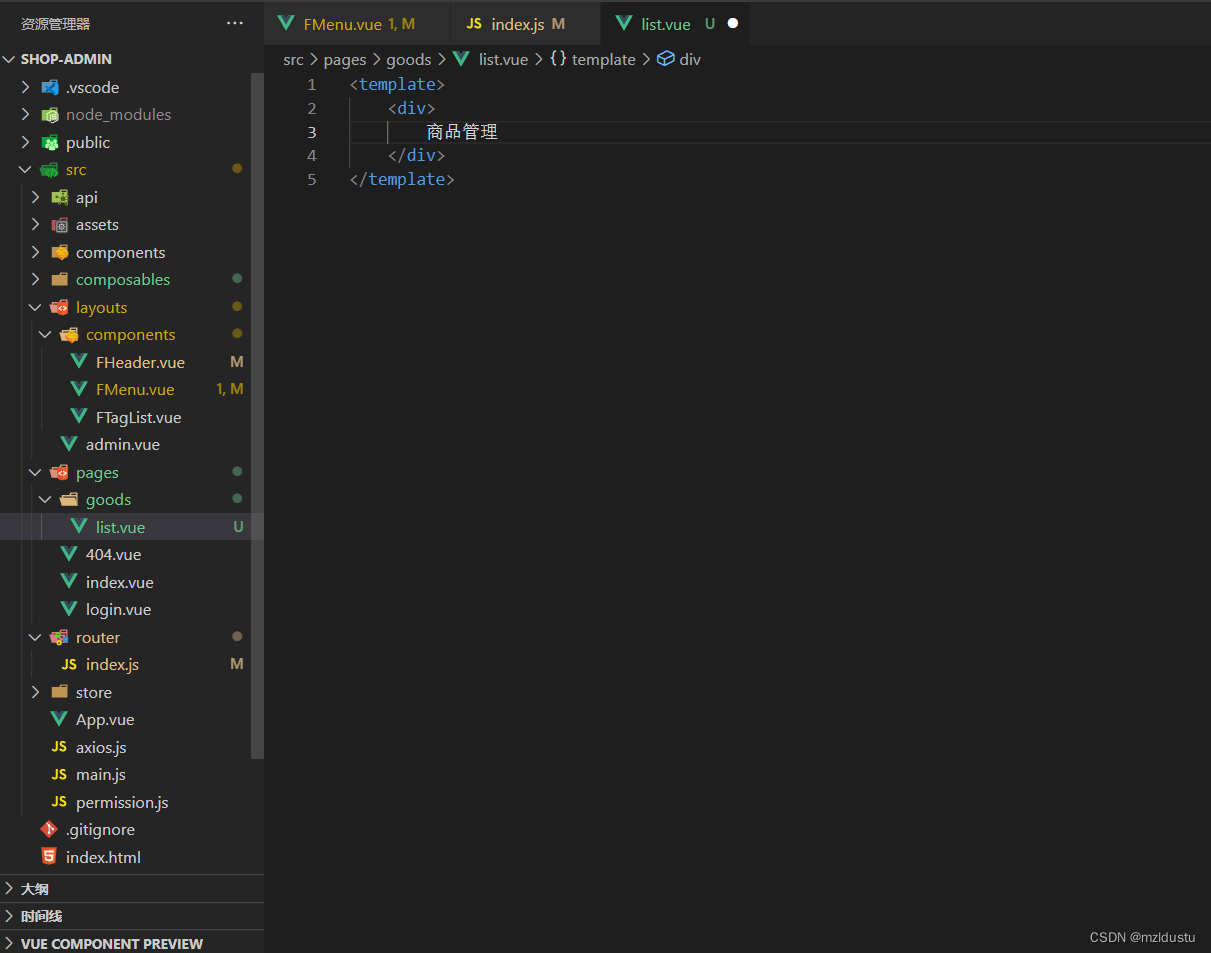This screenshot has width=1211, height=953.
Task: Click the Vue icon next to App.vue
Action: [x=59, y=719]
